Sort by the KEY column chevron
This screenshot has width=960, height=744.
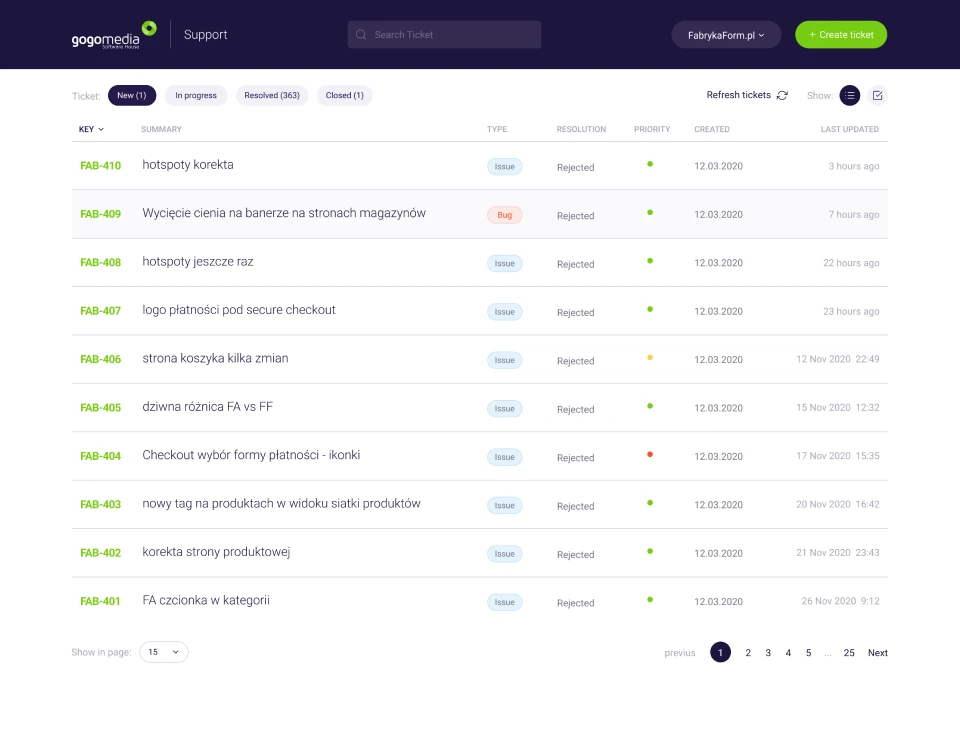point(101,130)
